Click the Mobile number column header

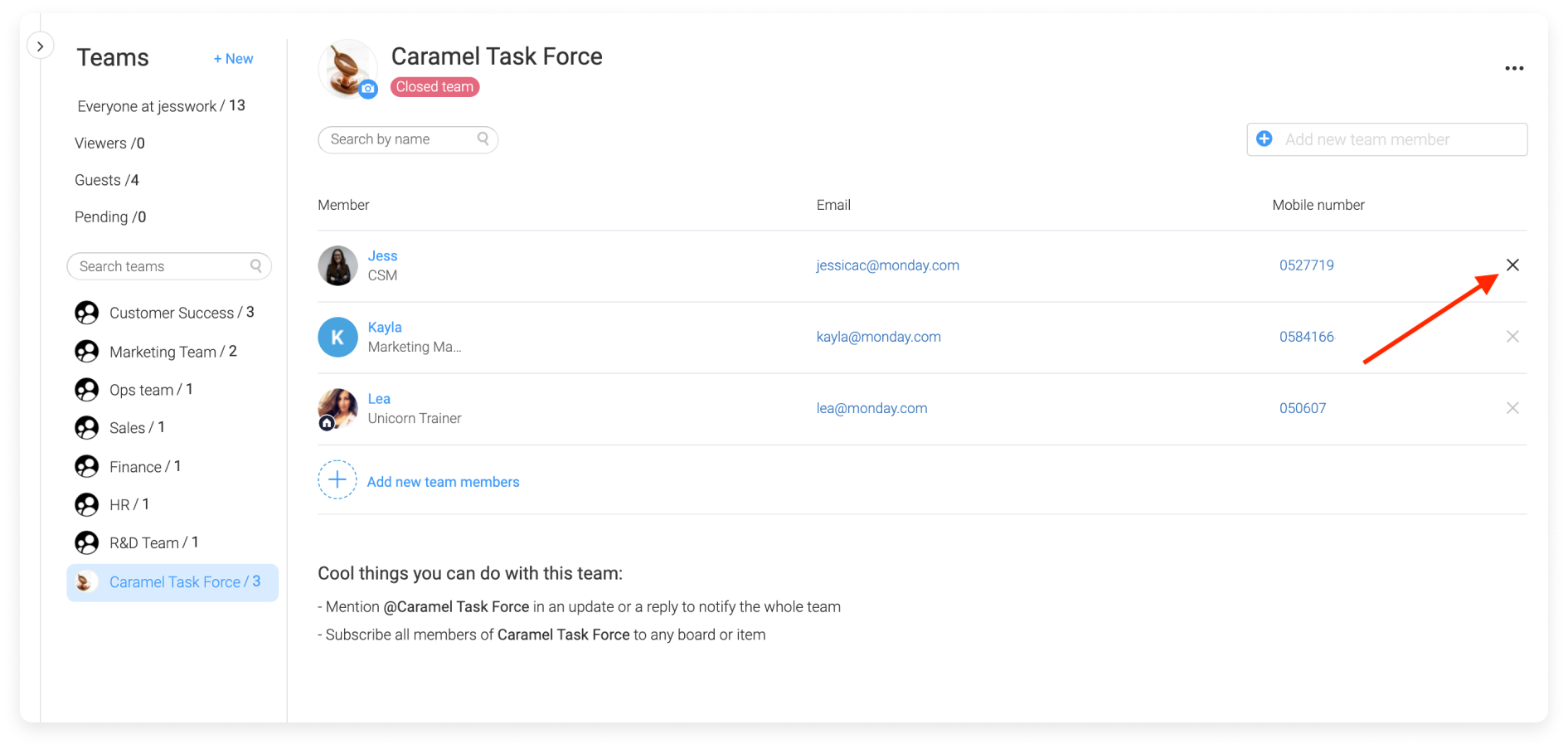tap(1318, 205)
